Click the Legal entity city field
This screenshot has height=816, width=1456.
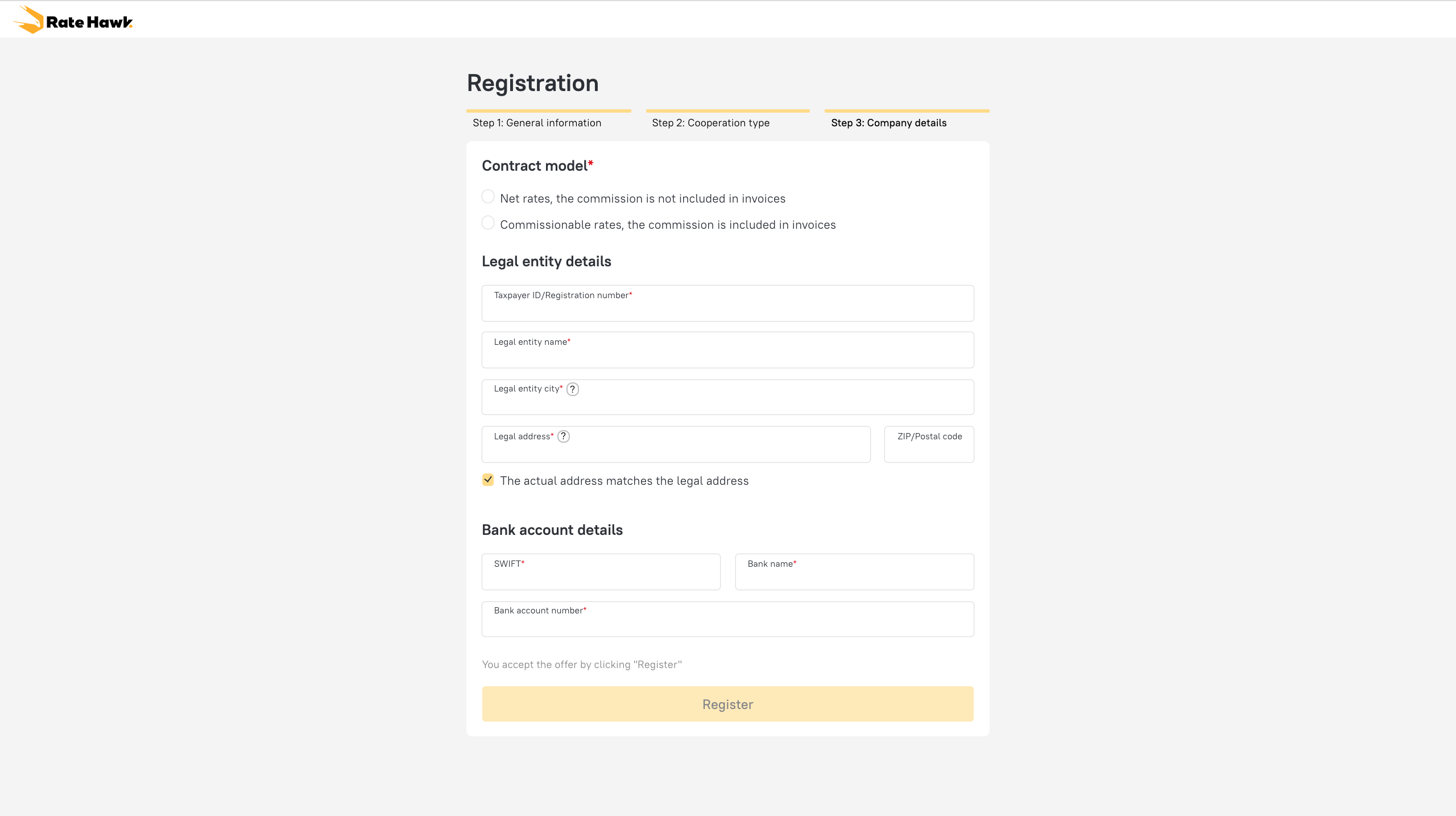(x=727, y=401)
